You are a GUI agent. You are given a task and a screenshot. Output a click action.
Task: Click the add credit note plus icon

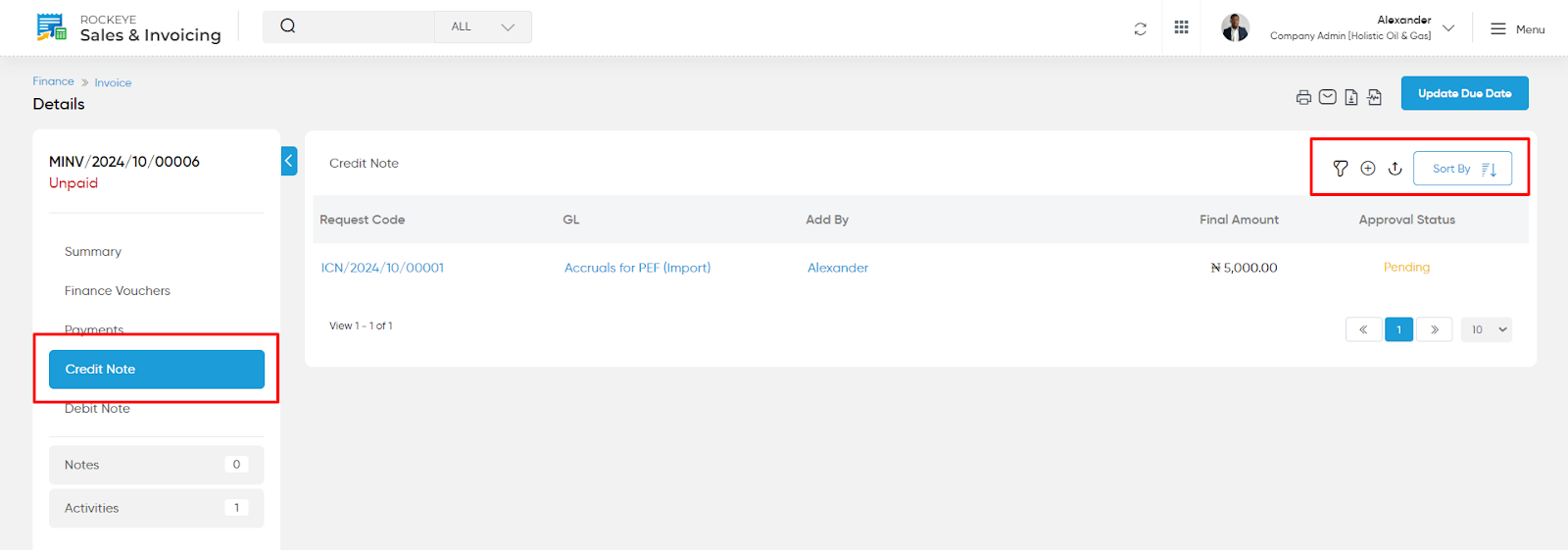1368,169
